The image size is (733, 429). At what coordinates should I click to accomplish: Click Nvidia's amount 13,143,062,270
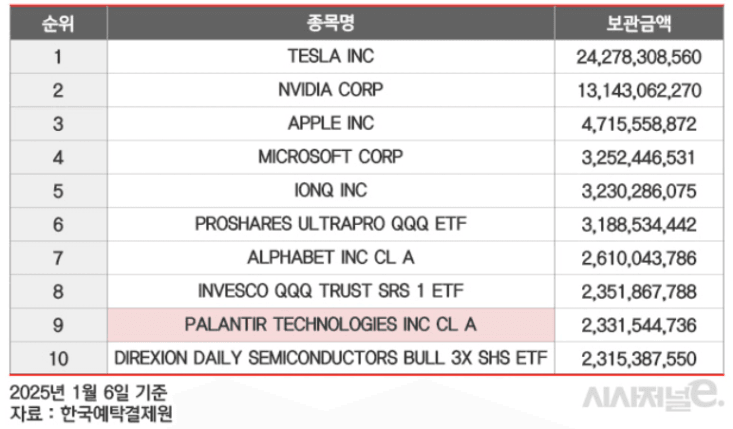(x=638, y=90)
